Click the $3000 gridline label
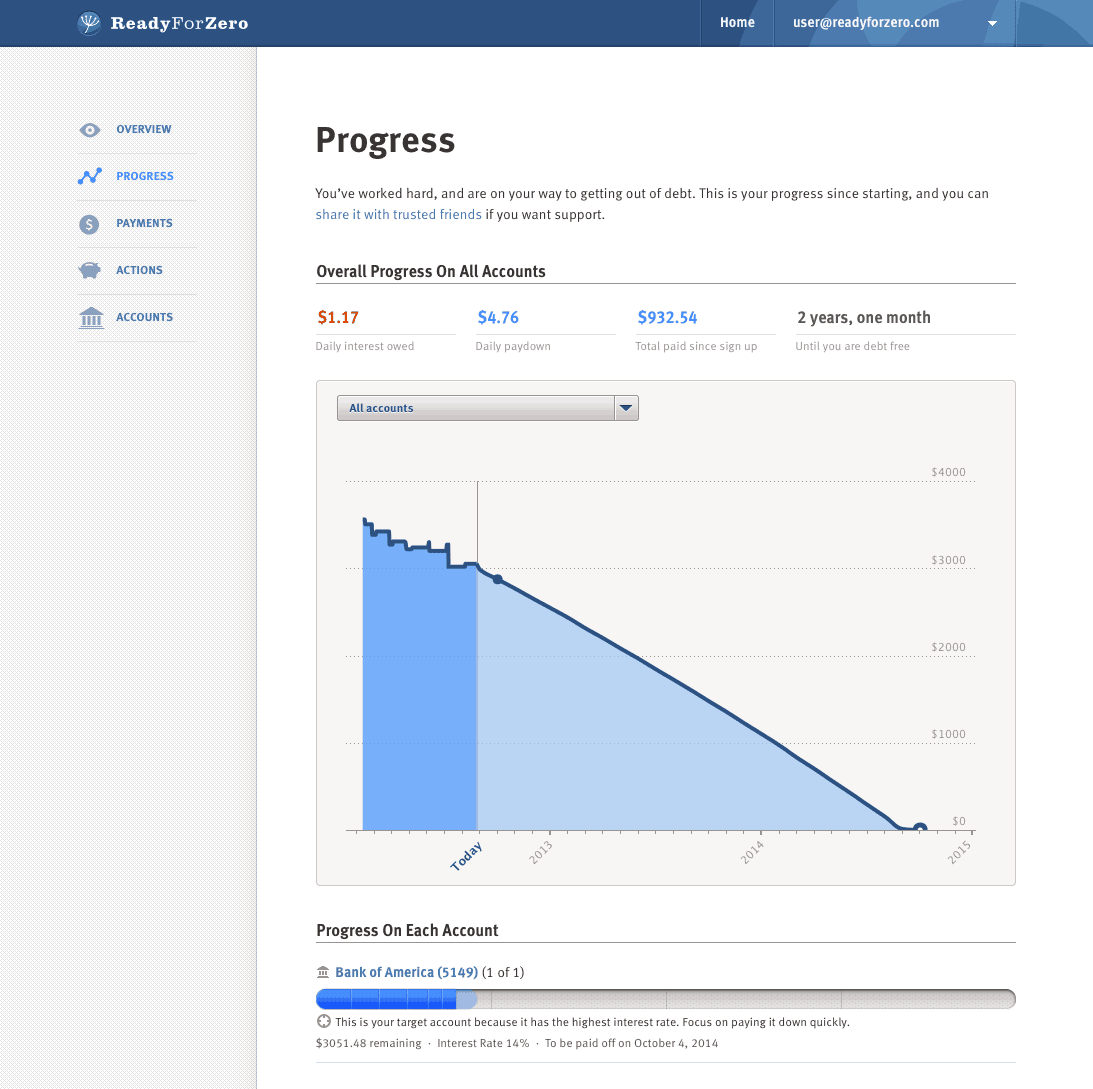 point(949,560)
